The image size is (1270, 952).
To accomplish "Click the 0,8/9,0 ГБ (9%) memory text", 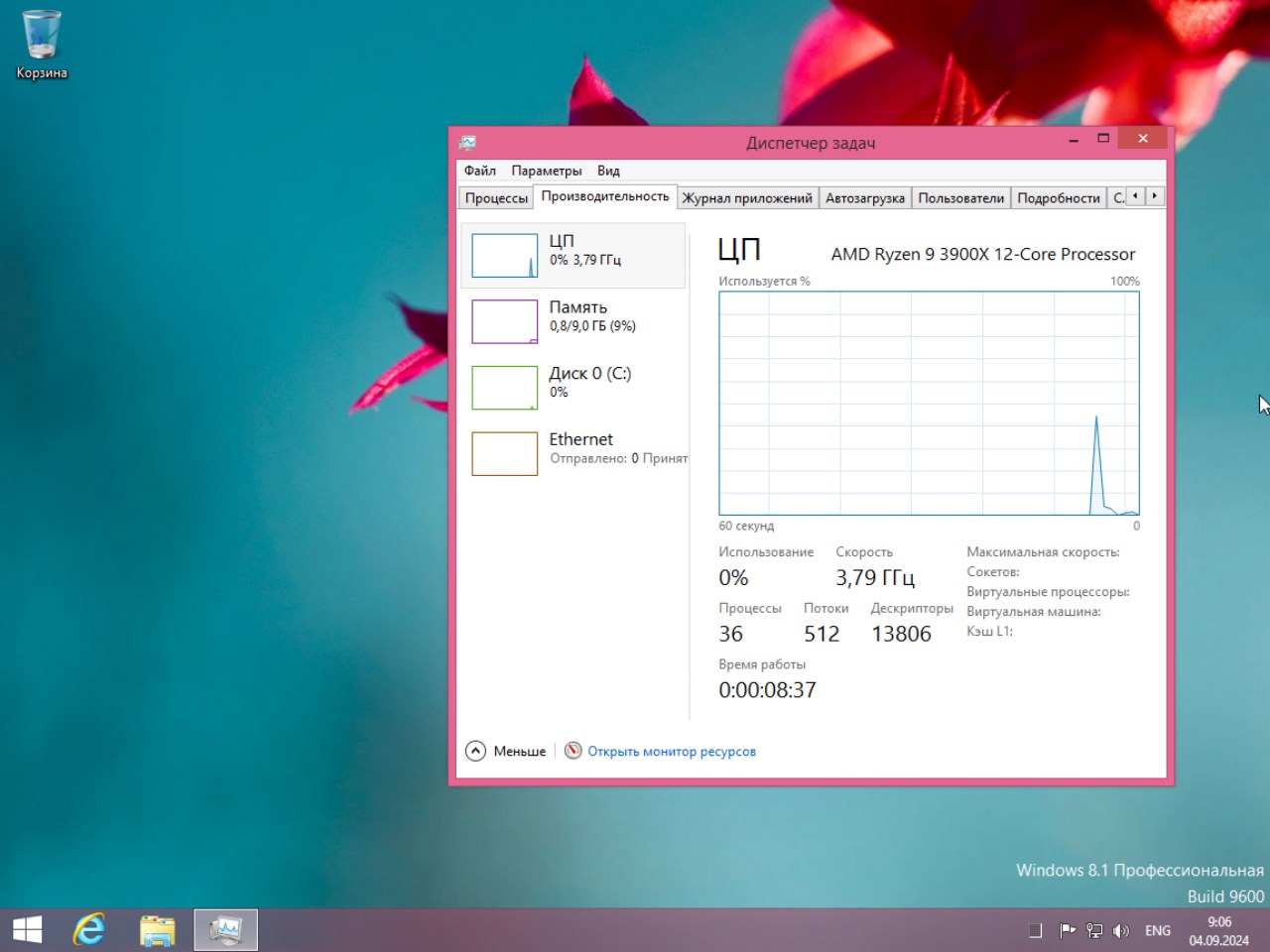I will (593, 326).
